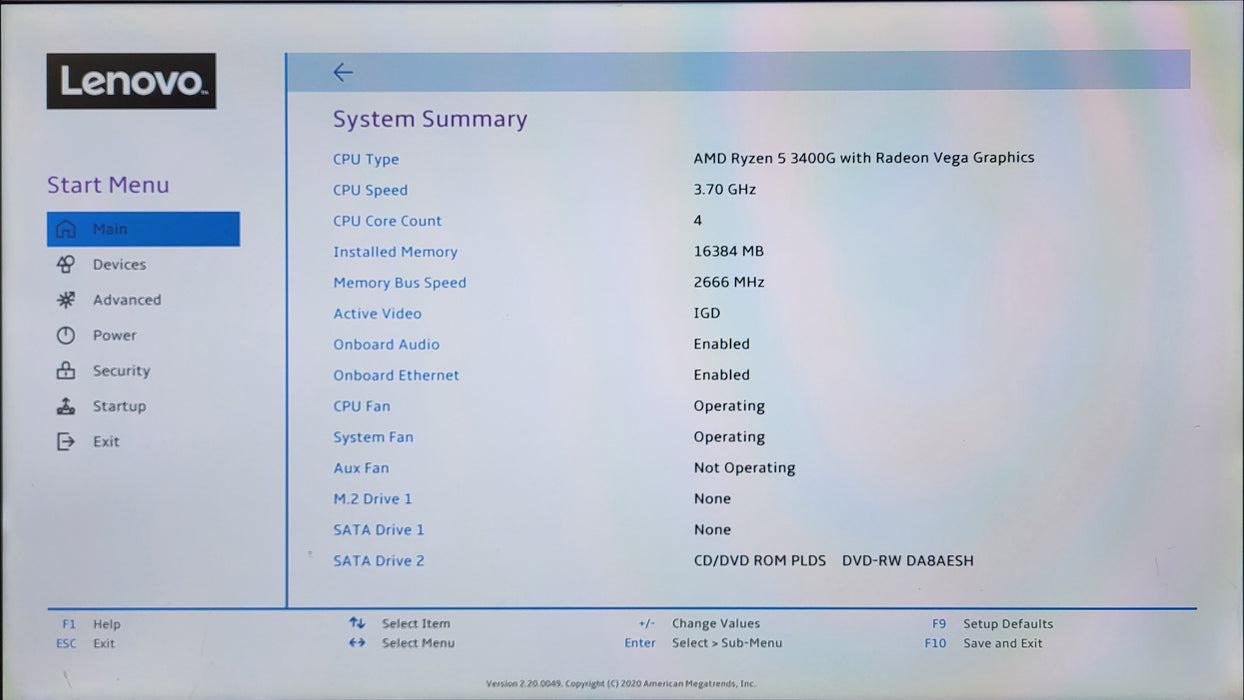Select the CPU Fan label
The height and width of the screenshot is (700, 1244).
(362, 406)
